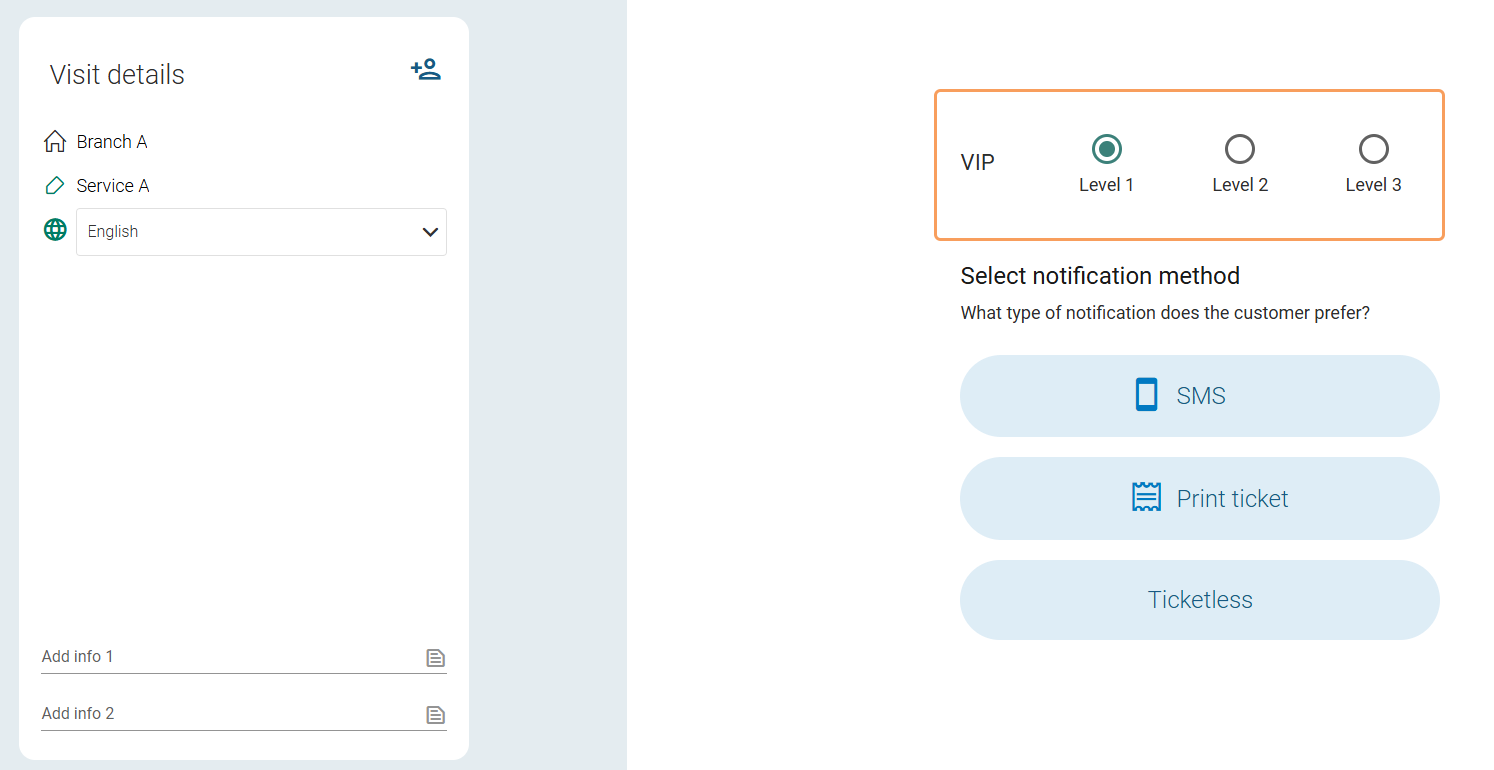1494x770 pixels.
Task: Choose VIP Level 2 option
Action: [x=1240, y=149]
